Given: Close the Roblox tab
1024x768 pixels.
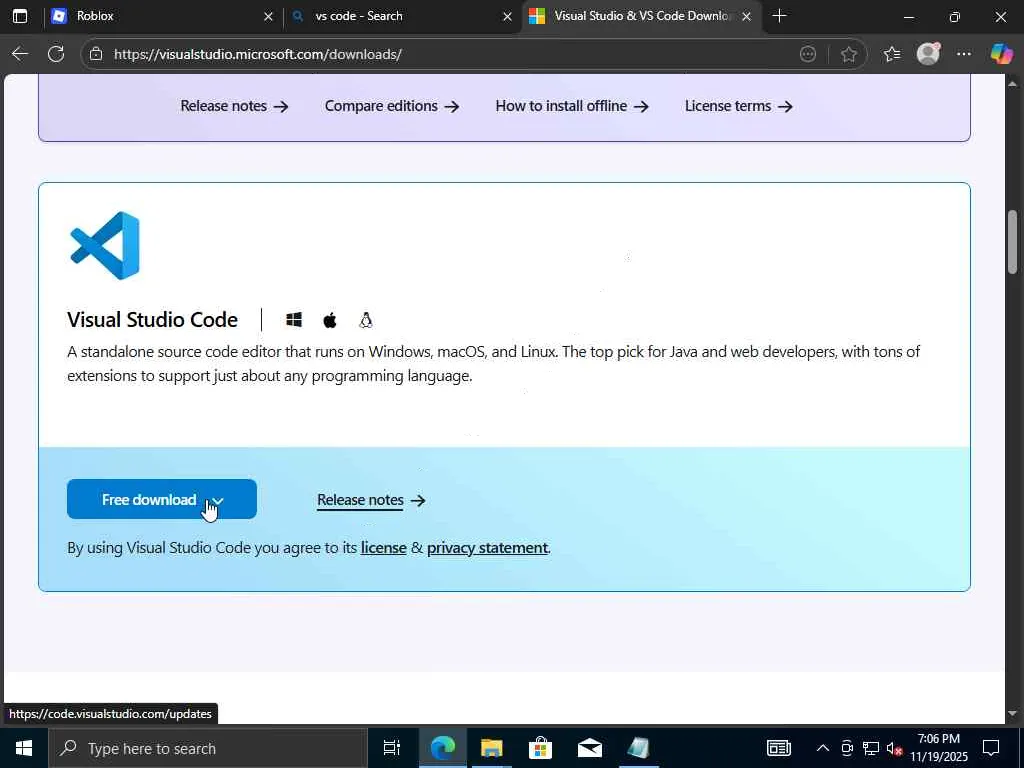Looking at the screenshot, I should point(268,17).
